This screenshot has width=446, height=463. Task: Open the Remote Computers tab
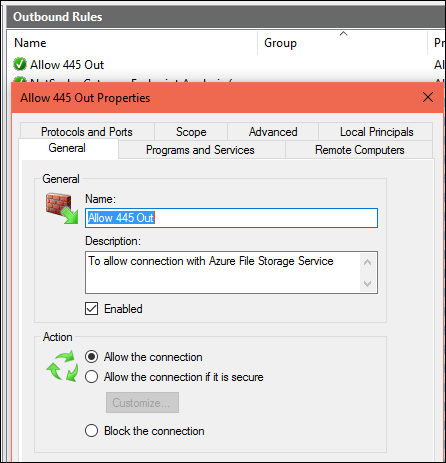(359, 150)
